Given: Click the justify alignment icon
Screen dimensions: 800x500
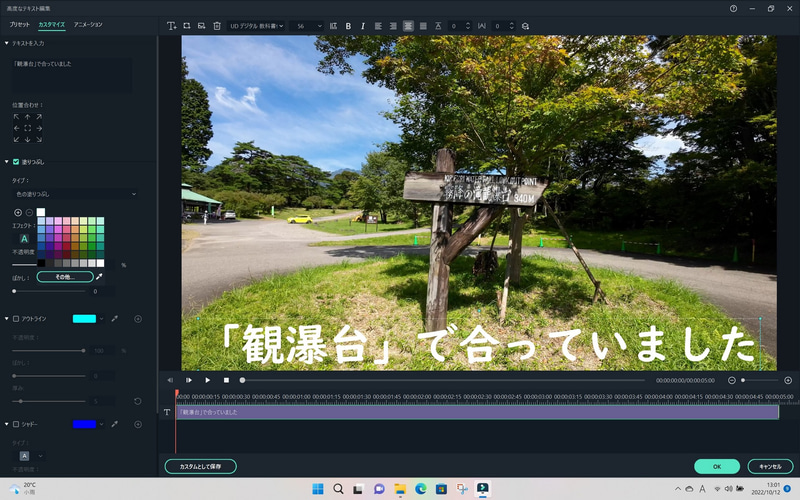Looking at the screenshot, I should (x=423, y=26).
